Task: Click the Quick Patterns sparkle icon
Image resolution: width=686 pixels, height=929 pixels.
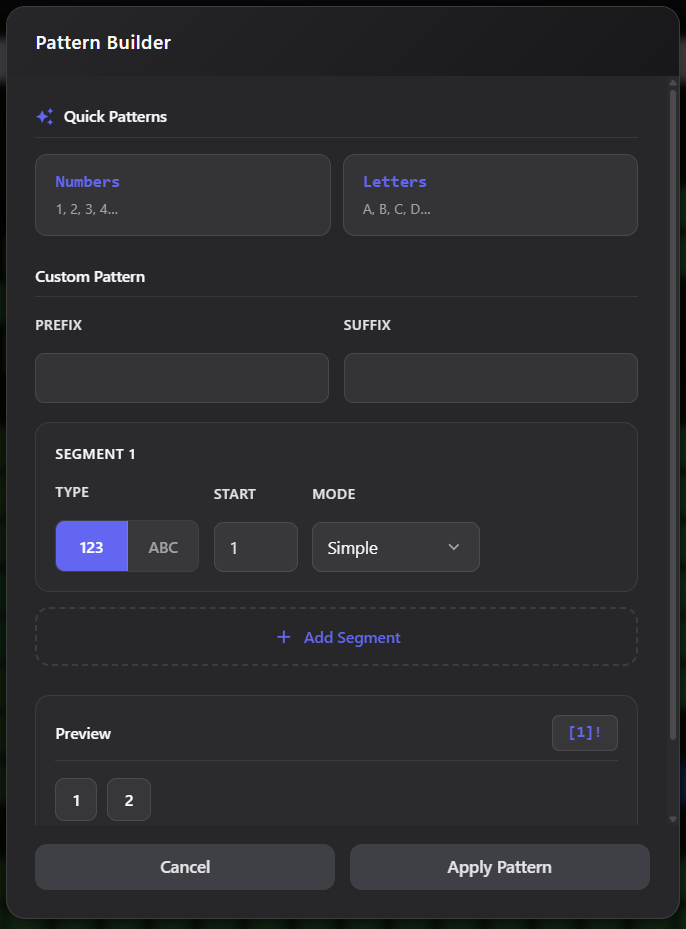Action: click(x=45, y=117)
